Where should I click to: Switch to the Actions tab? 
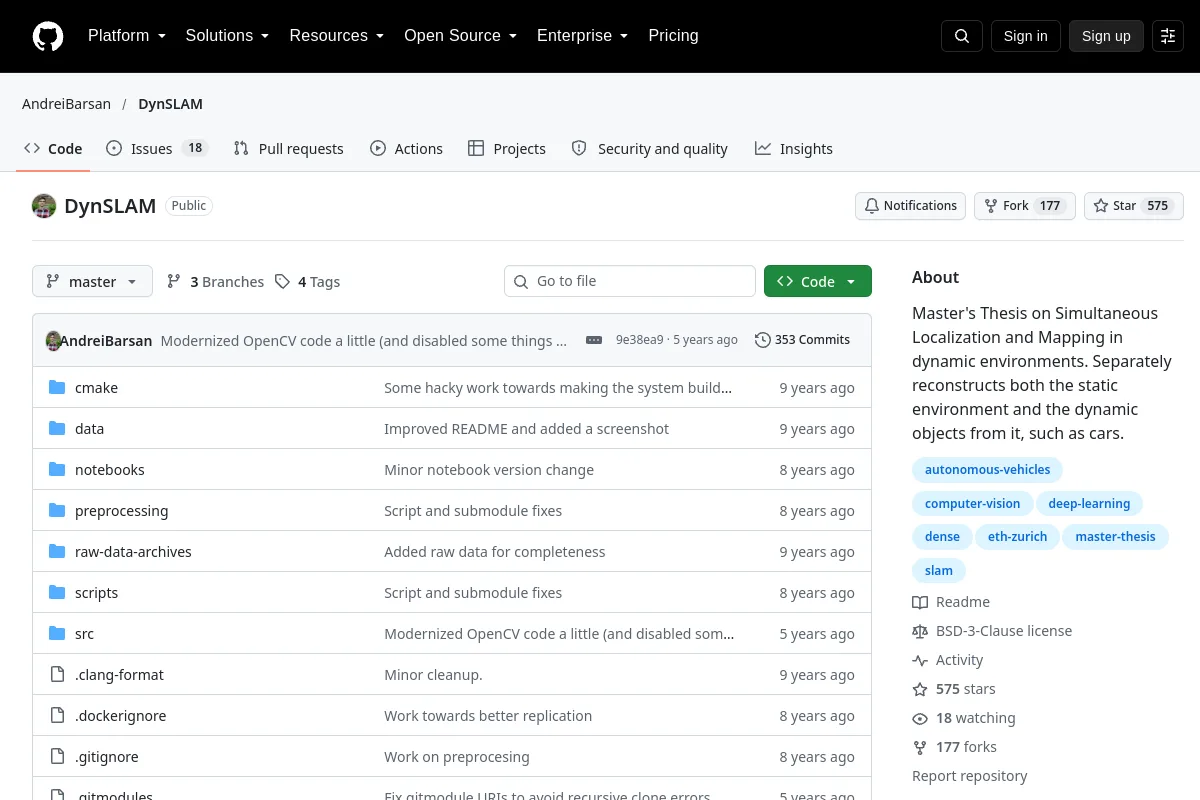[x=406, y=148]
